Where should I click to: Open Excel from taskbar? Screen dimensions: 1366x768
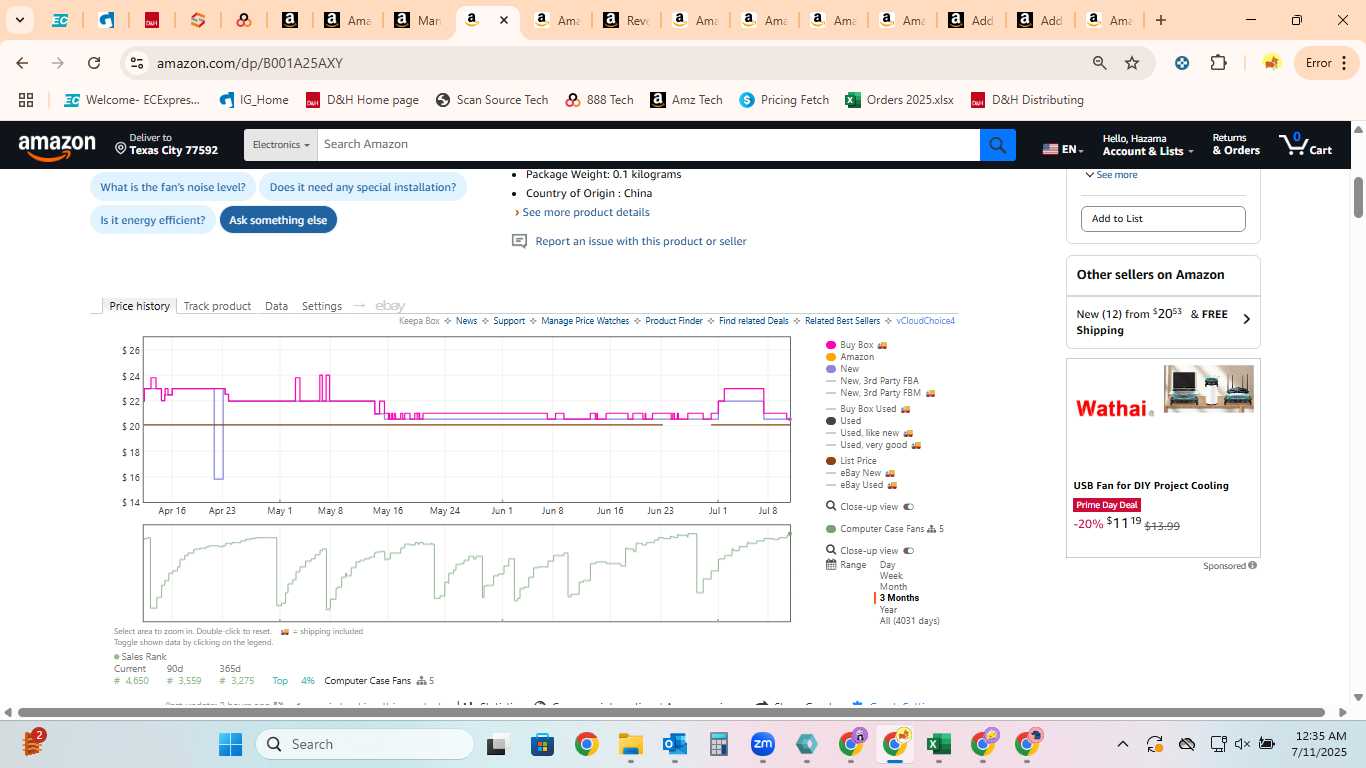pyautogui.click(x=938, y=744)
